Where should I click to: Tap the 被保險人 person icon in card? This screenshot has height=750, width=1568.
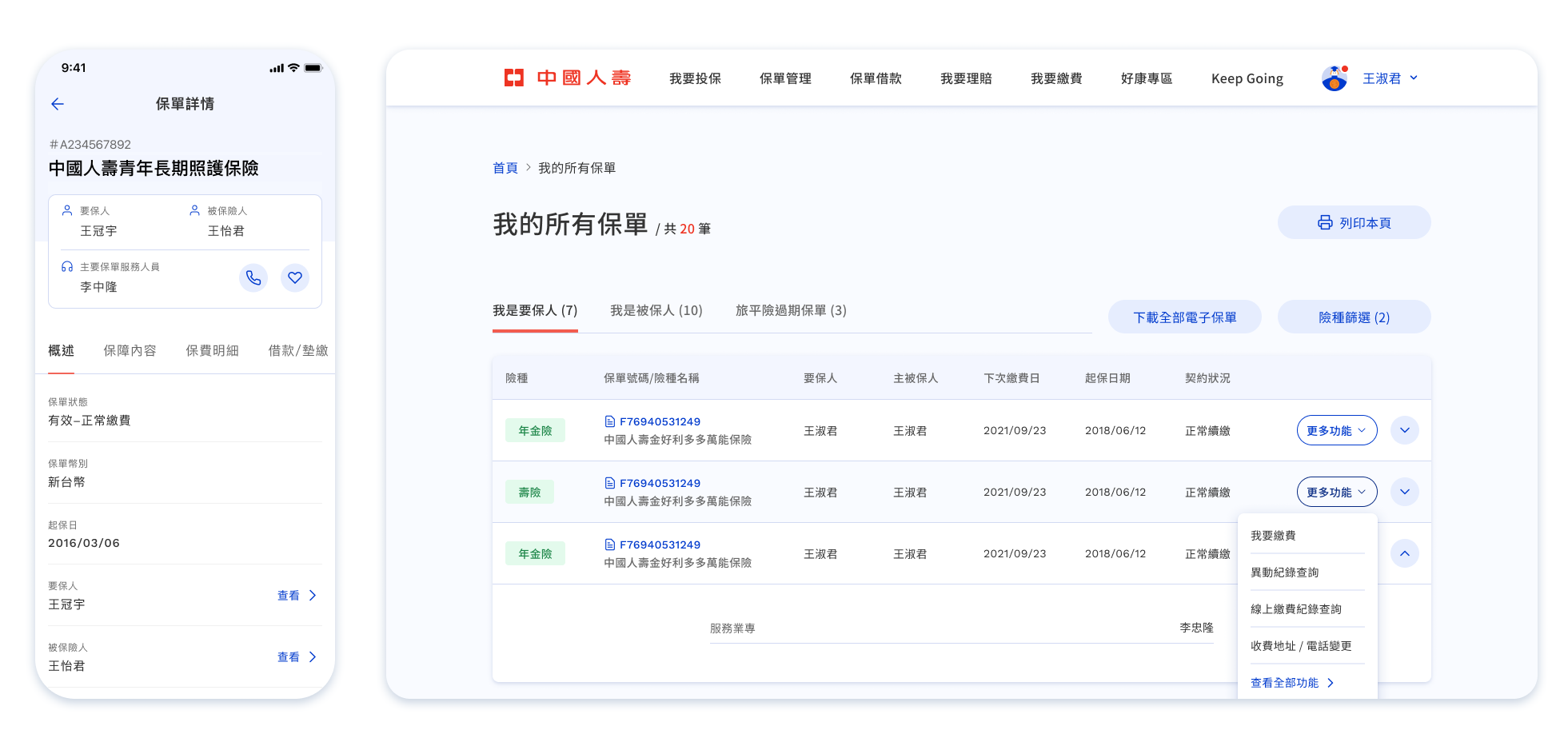(x=194, y=210)
